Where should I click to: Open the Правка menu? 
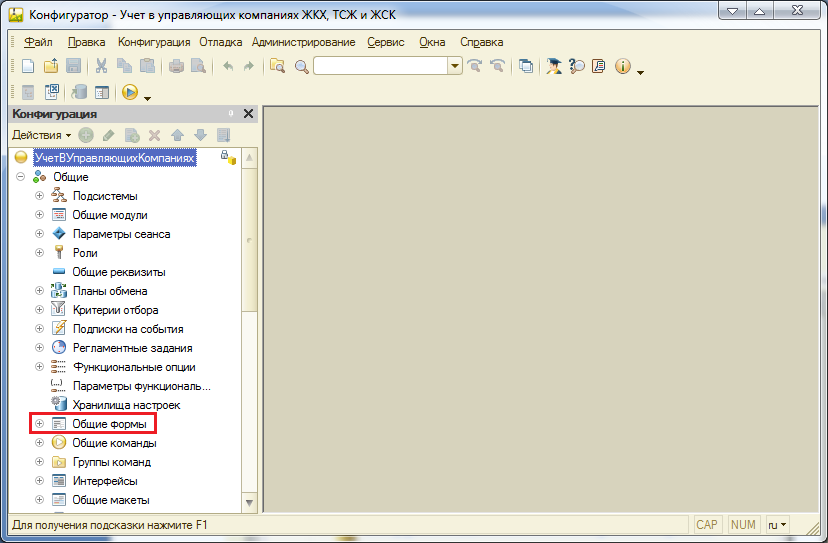click(86, 42)
